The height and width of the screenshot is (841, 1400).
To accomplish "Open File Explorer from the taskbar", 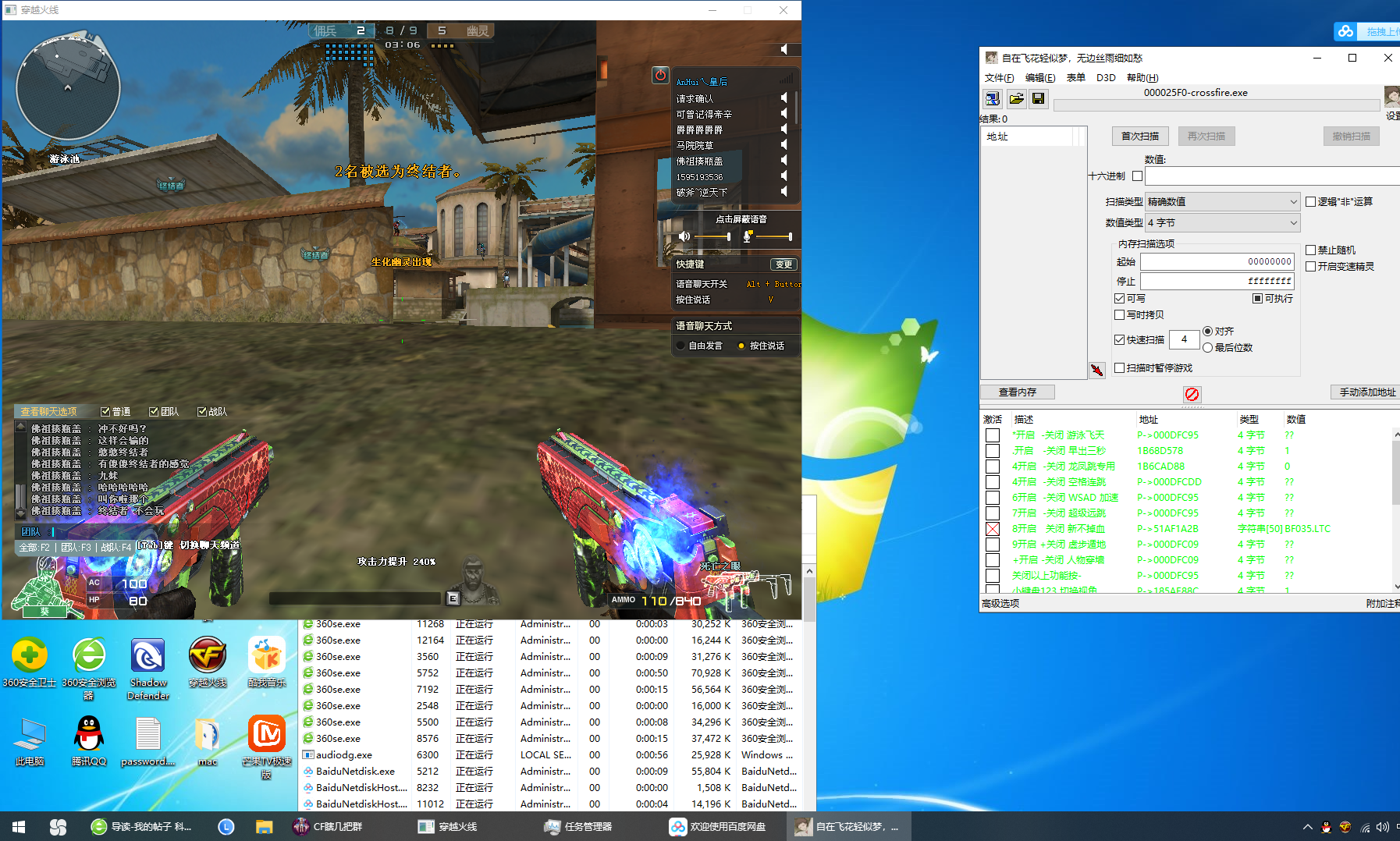I will click(x=264, y=827).
